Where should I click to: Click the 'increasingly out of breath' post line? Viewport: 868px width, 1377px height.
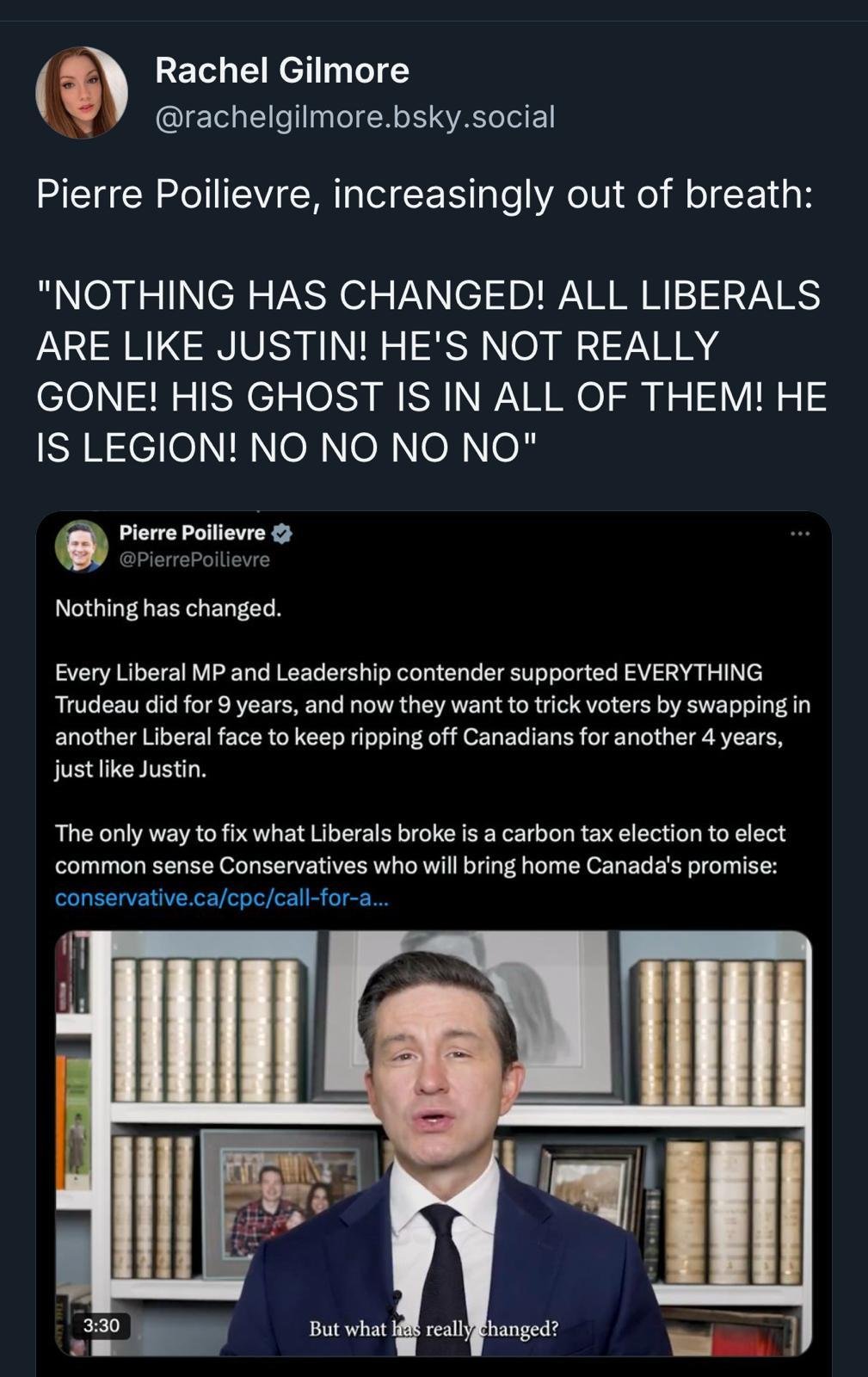[x=424, y=195]
